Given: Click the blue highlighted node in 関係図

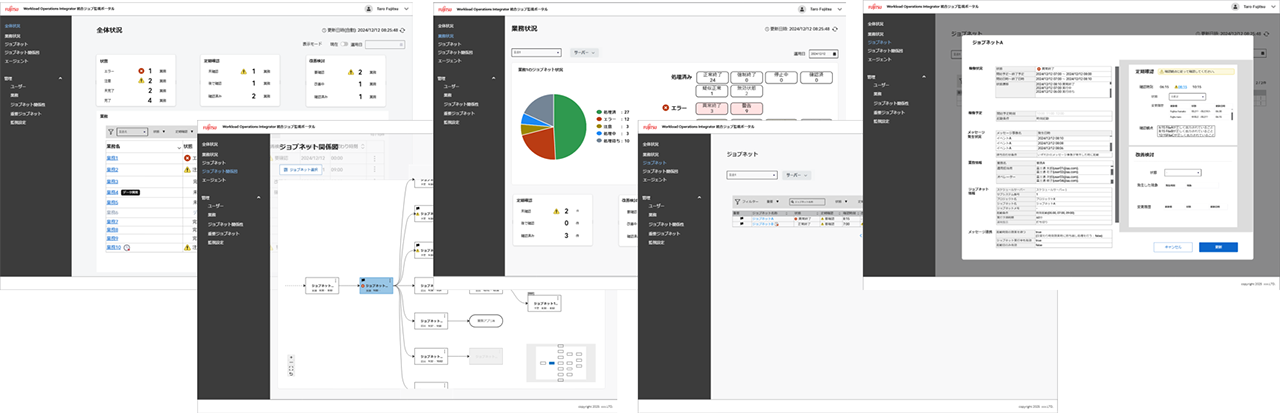Looking at the screenshot, I should (376, 284).
